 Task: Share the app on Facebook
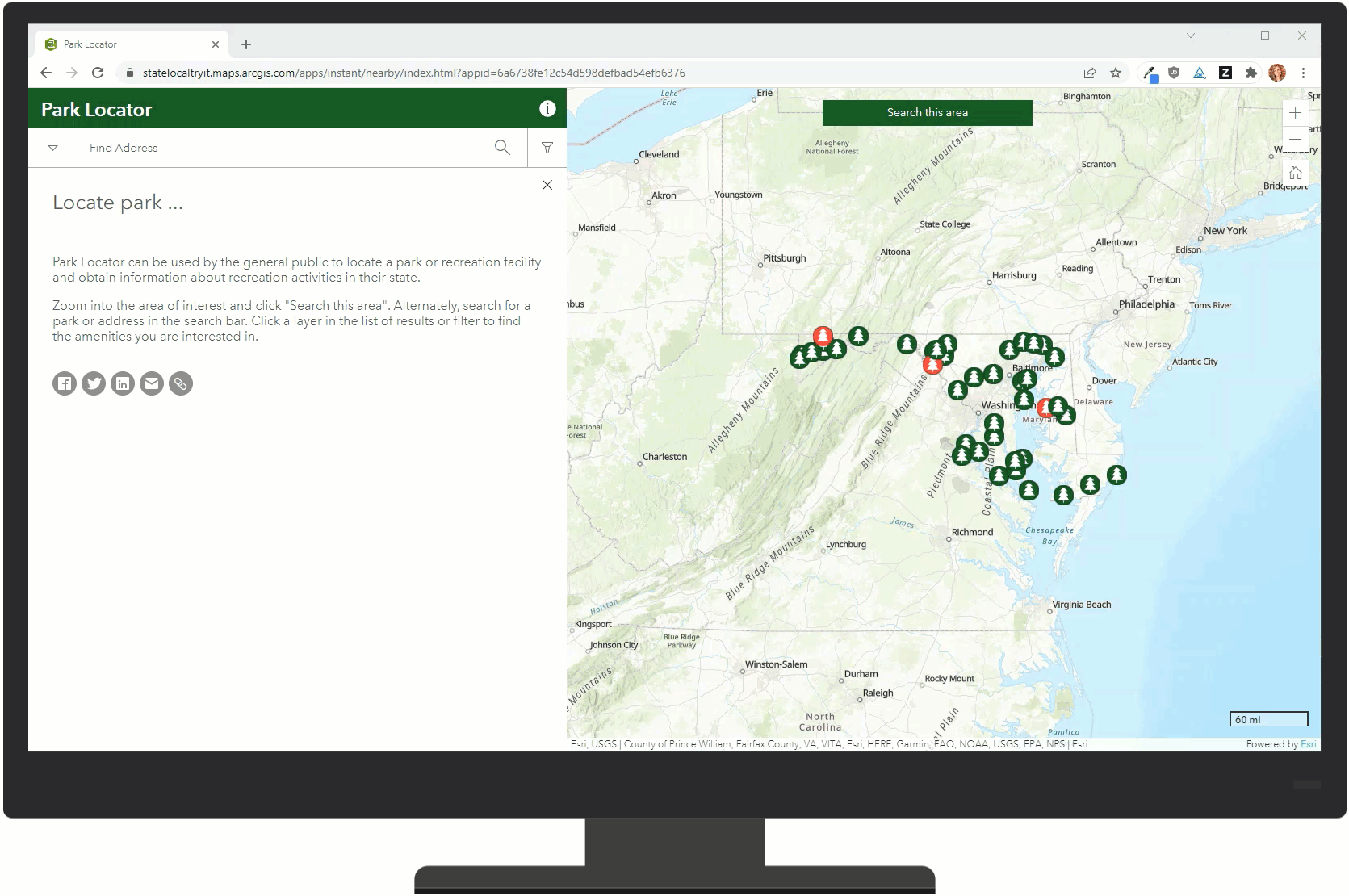coord(64,383)
